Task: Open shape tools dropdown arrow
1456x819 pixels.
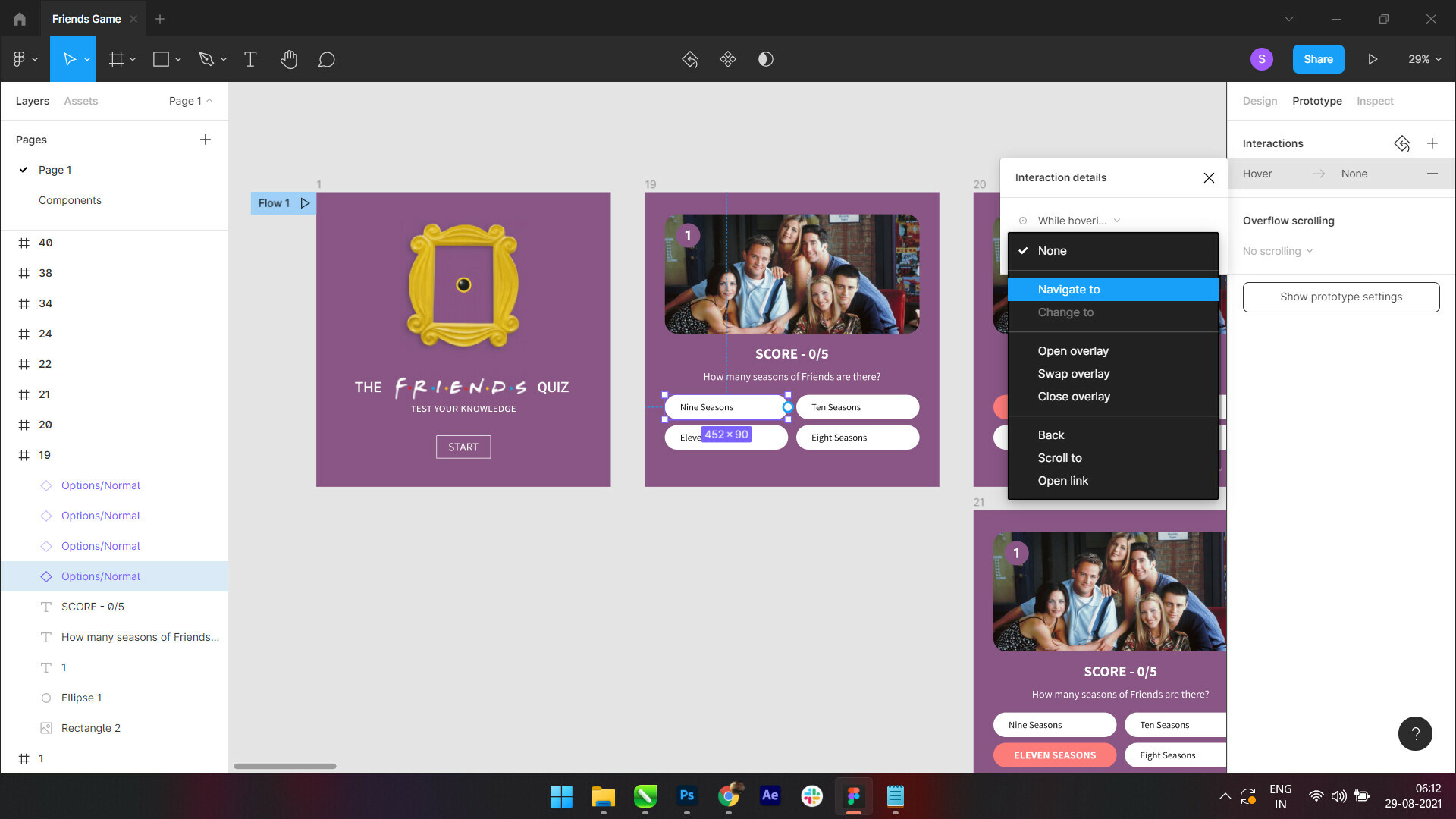Action: pos(178,59)
